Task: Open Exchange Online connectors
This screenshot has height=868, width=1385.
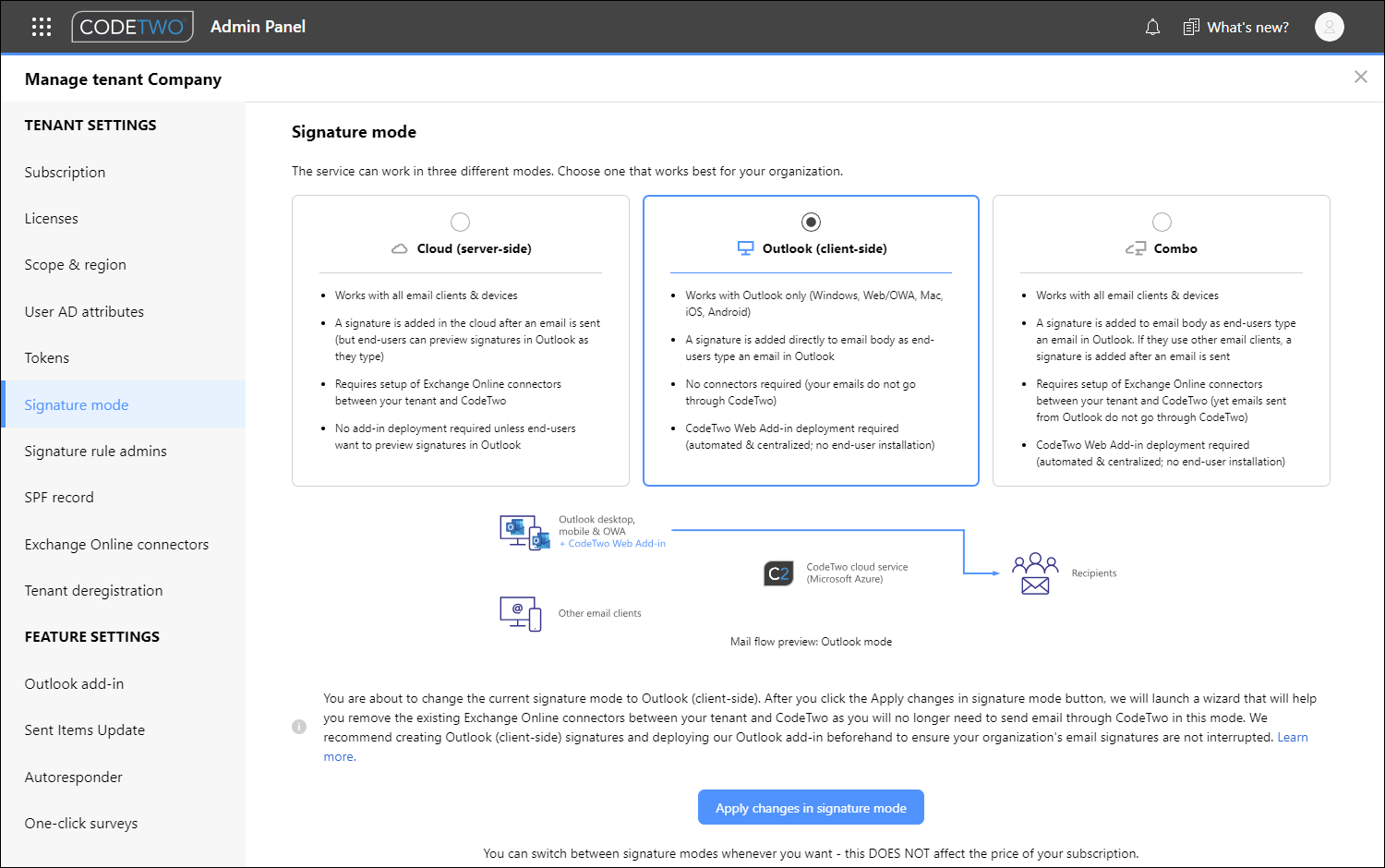Action: point(124,544)
